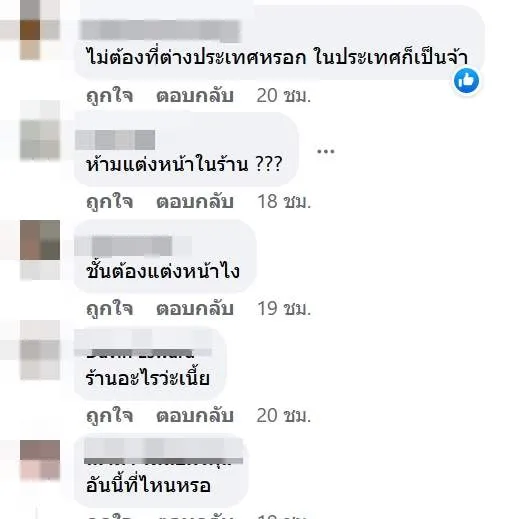This screenshot has height=519, width=506.
Task: Reply to the comment ร้านอะไรว่ะเนี้ย
Action: tap(195, 416)
